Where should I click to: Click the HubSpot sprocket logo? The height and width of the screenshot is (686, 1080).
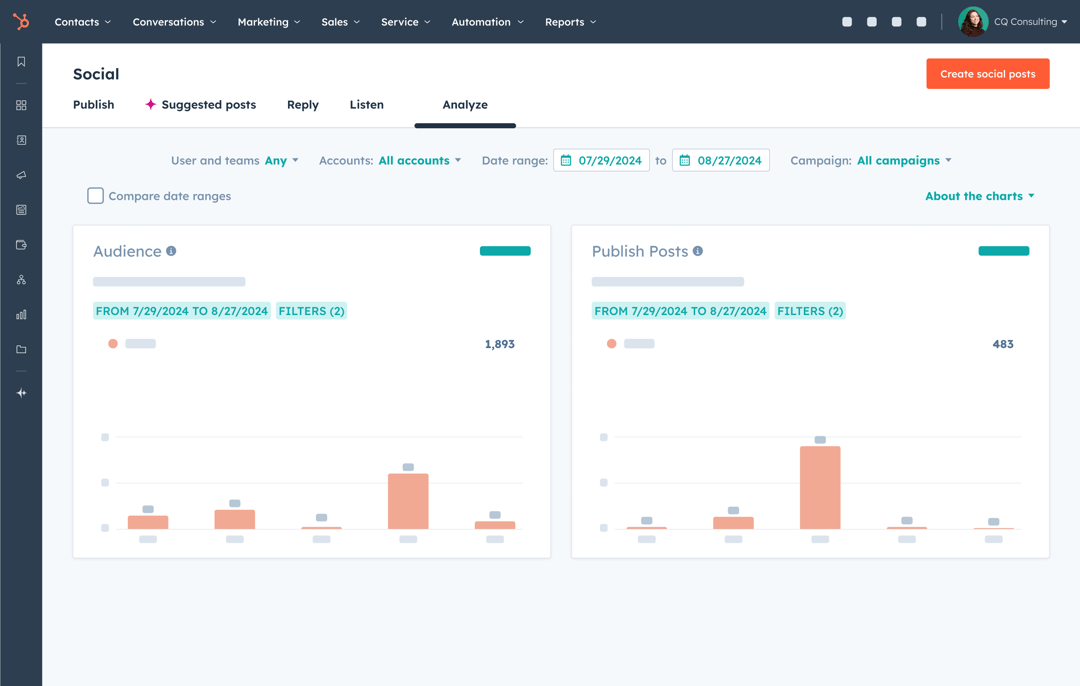pyautogui.click(x=21, y=21)
